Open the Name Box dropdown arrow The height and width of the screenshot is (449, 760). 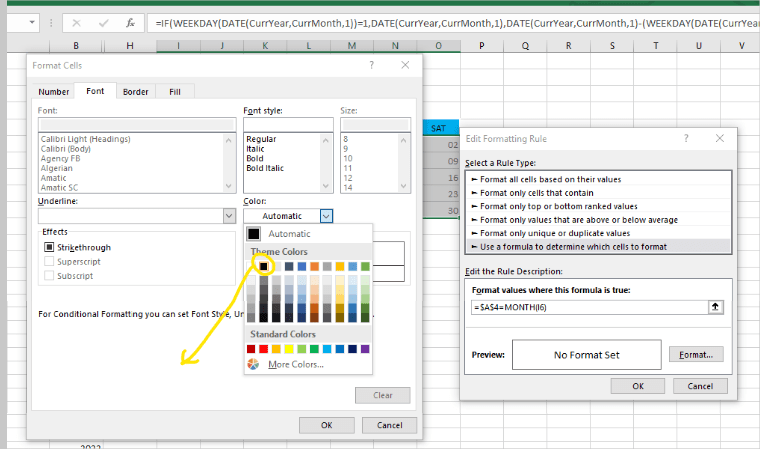(32, 22)
